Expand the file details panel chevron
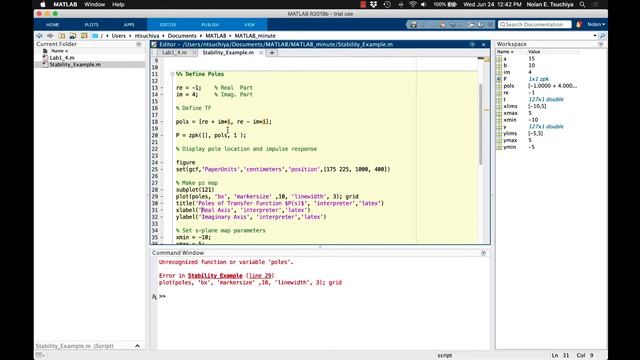 click(138, 346)
